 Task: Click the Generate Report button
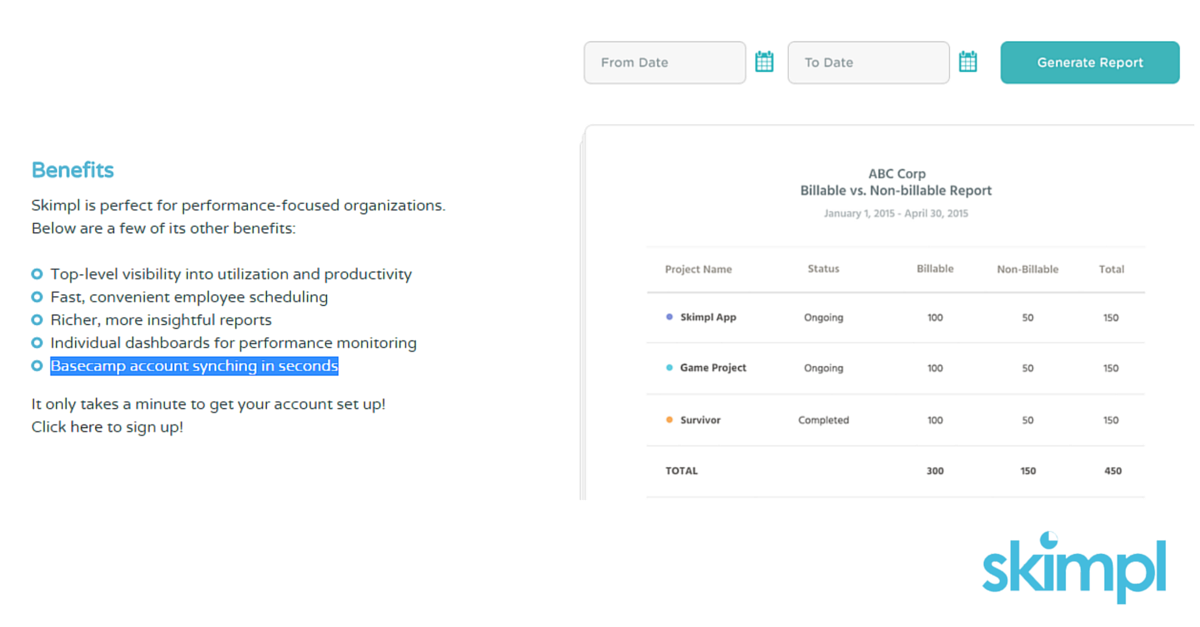coord(1089,62)
